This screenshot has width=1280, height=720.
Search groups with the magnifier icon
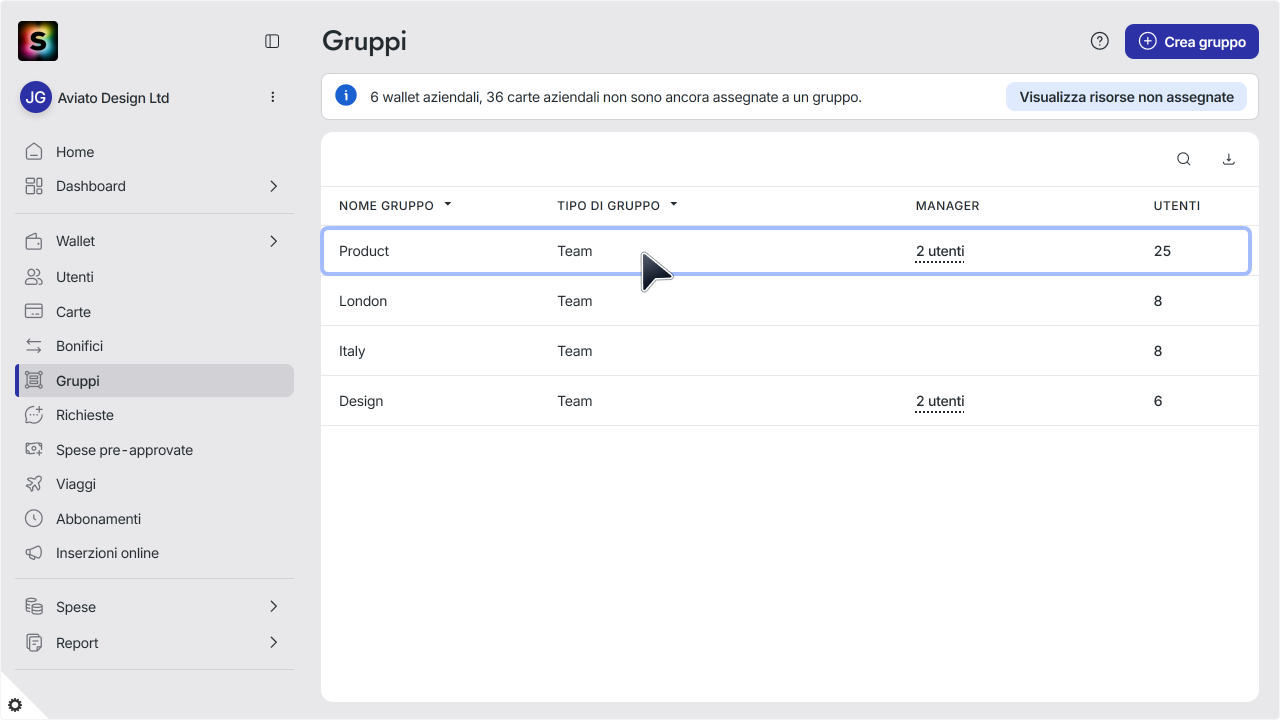click(x=1184, y=159)
